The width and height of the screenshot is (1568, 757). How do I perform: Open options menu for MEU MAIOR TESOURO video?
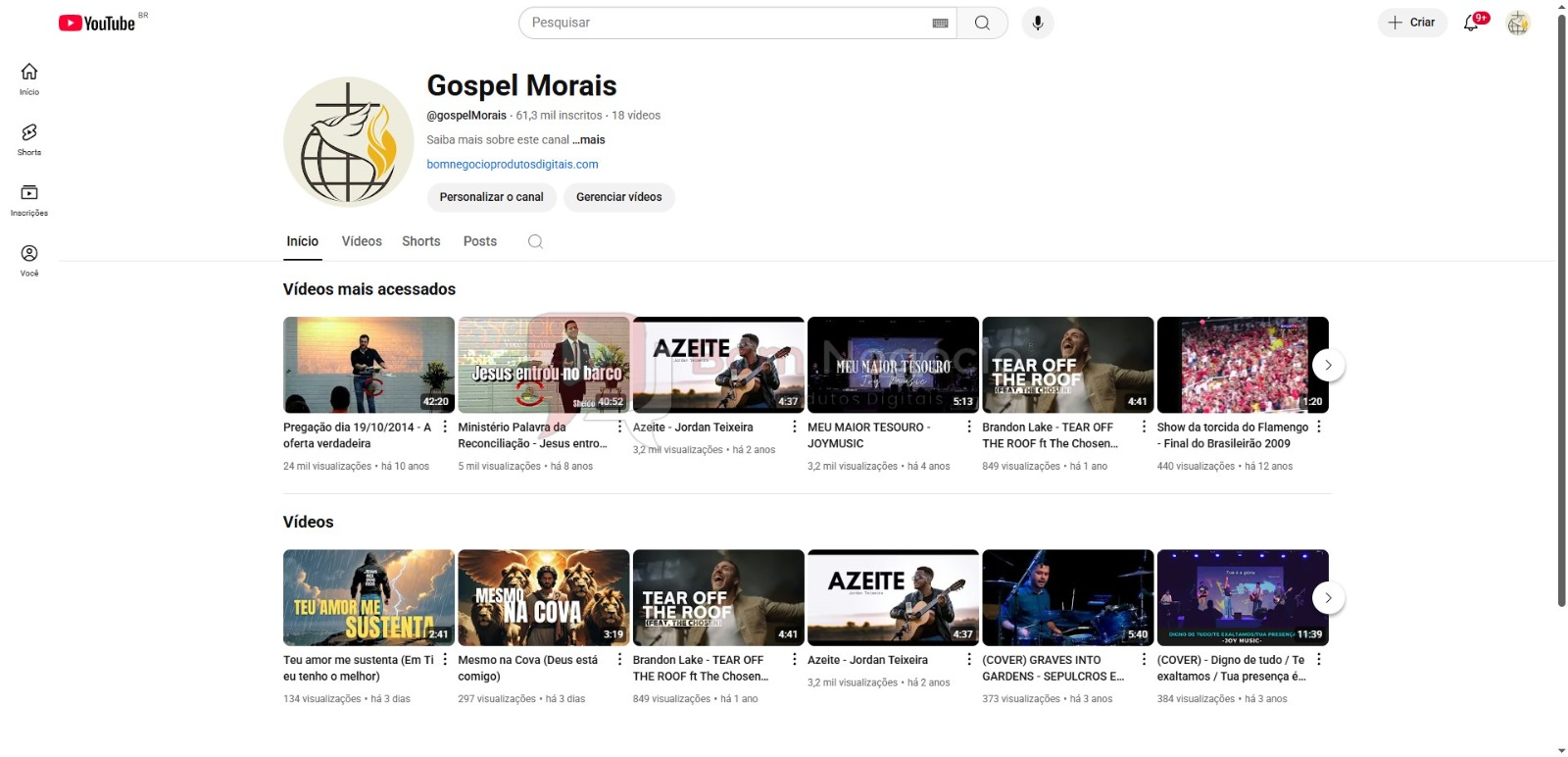pyautogui.click(x=969, y=427)
